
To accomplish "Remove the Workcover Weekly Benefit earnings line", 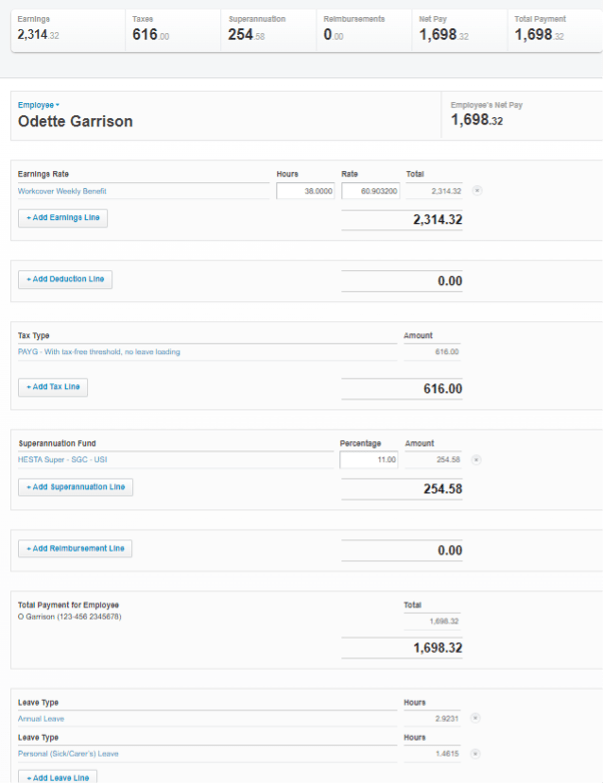I will [x=477, y=190].
